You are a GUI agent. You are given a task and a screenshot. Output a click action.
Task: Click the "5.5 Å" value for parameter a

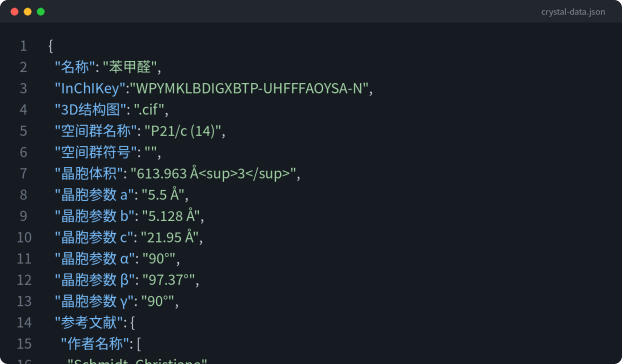[x=163, y=195]
